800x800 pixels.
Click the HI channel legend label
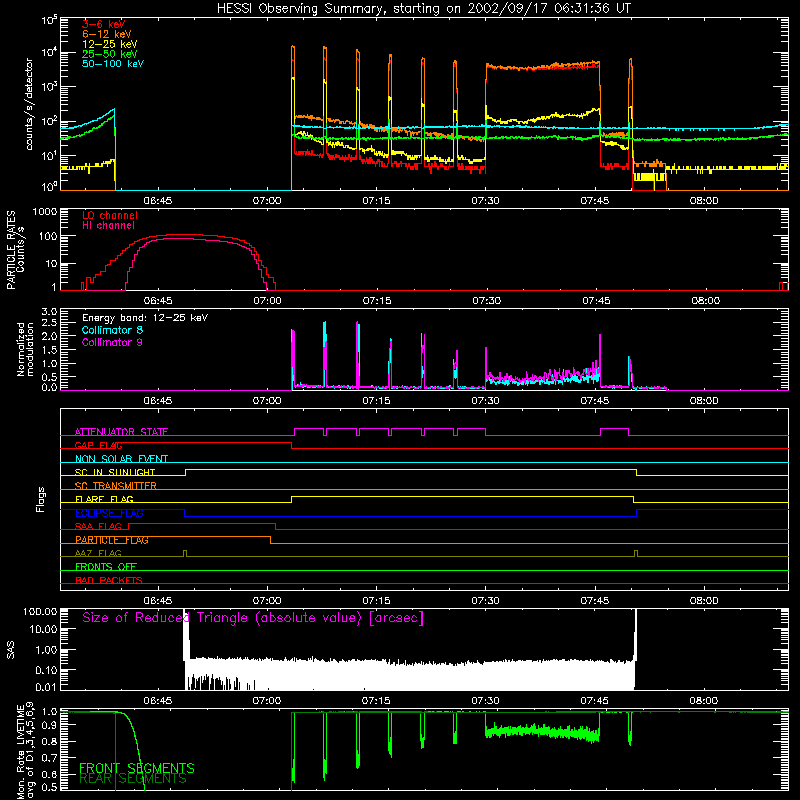(x=109, y=226)
